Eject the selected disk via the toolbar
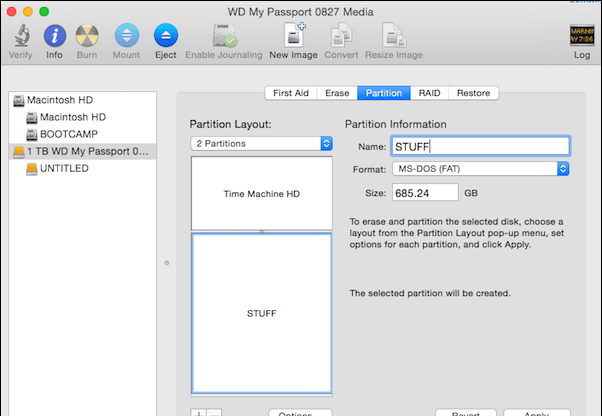Image resolution: width=602 pixels, height=416 pixels. pos(166,35)
